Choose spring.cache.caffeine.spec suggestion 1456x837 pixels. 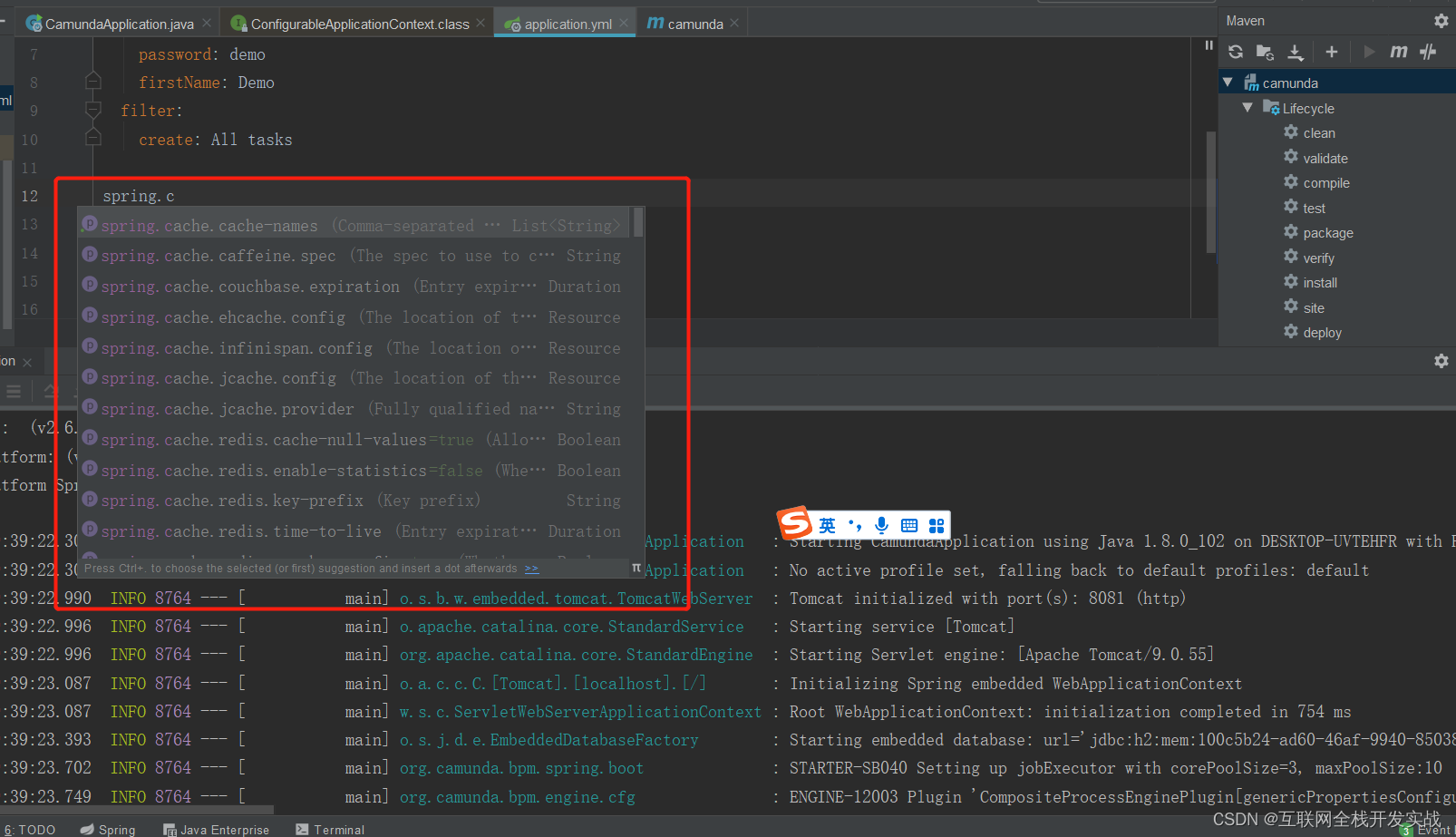coord(355,256)
